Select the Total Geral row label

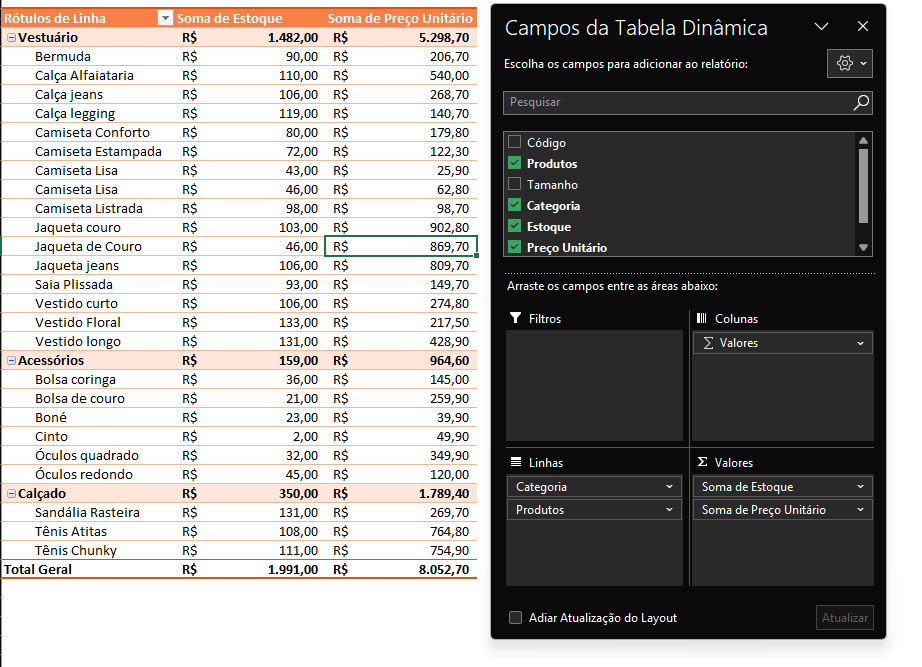tap(38, 569)
